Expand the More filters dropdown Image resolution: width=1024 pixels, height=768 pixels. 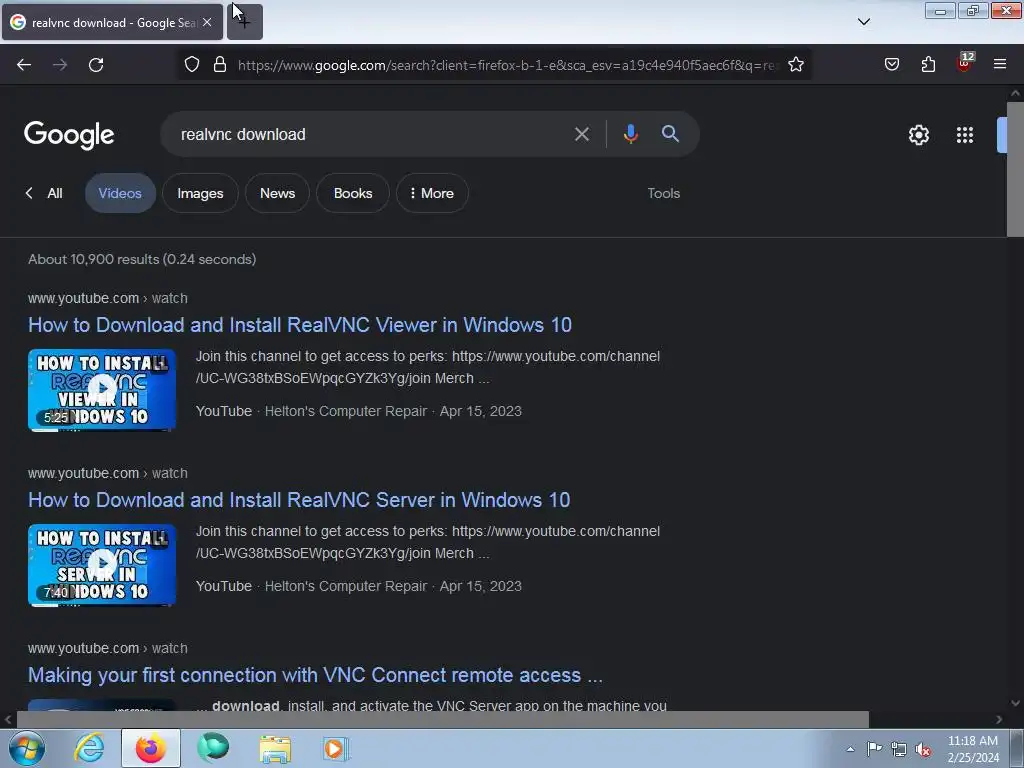[432, 193]
